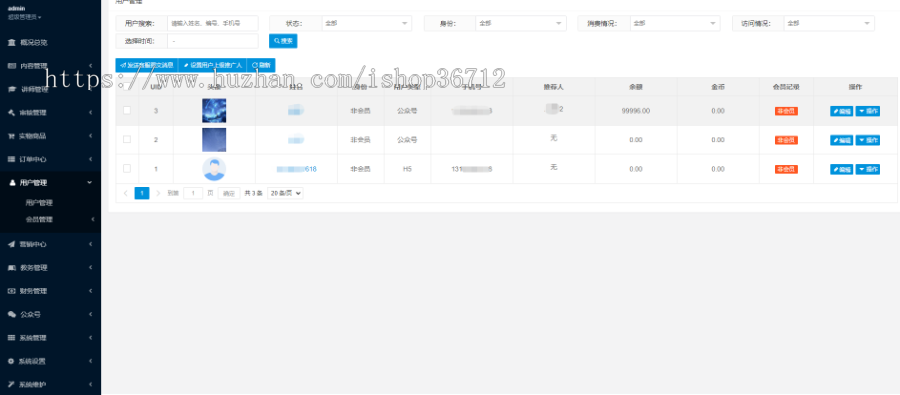This screenshot has height=395, width=900.
Task: Open 操作 dropdown for UID 1 row
Action: click(x=868, y=169)
